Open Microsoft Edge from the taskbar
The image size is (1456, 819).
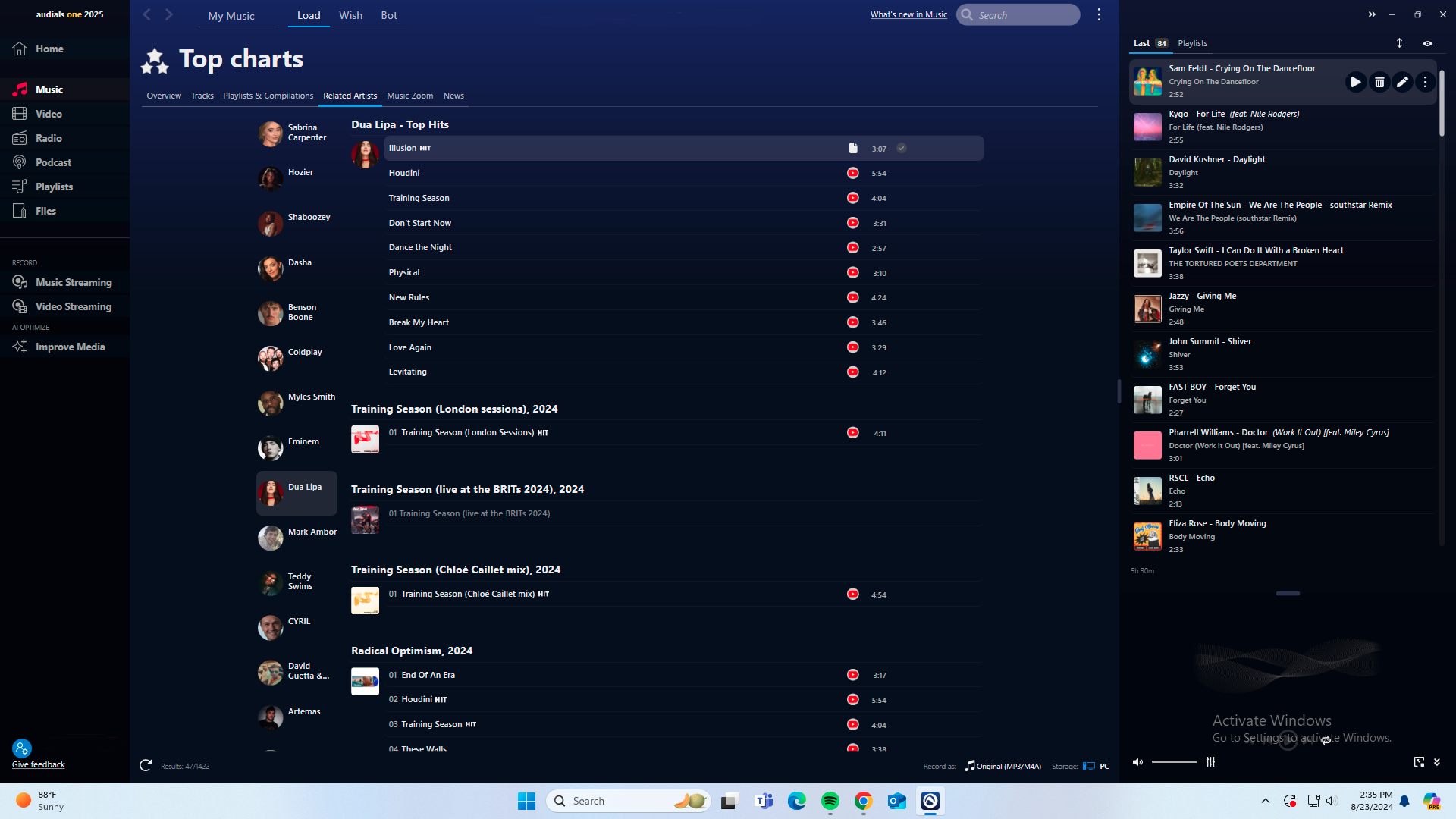[797, 801]
